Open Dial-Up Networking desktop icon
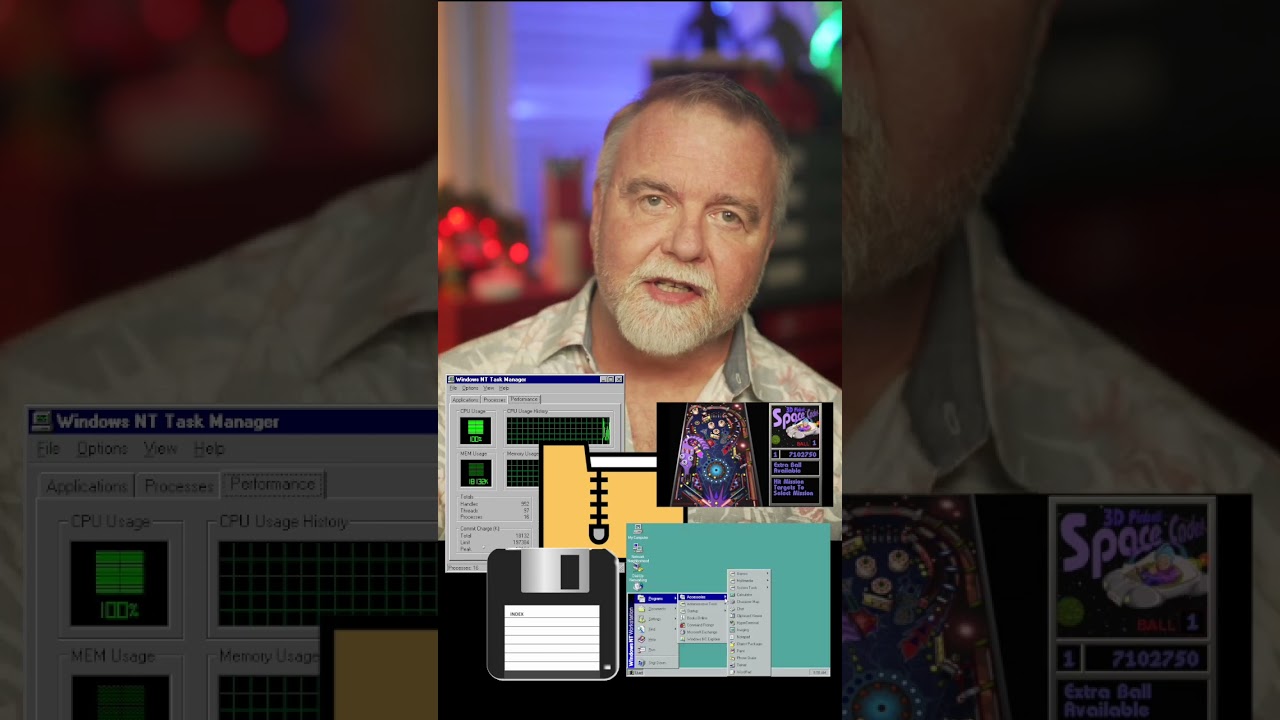This screenshot has height=720, width=1280. [x=637, y=572]
